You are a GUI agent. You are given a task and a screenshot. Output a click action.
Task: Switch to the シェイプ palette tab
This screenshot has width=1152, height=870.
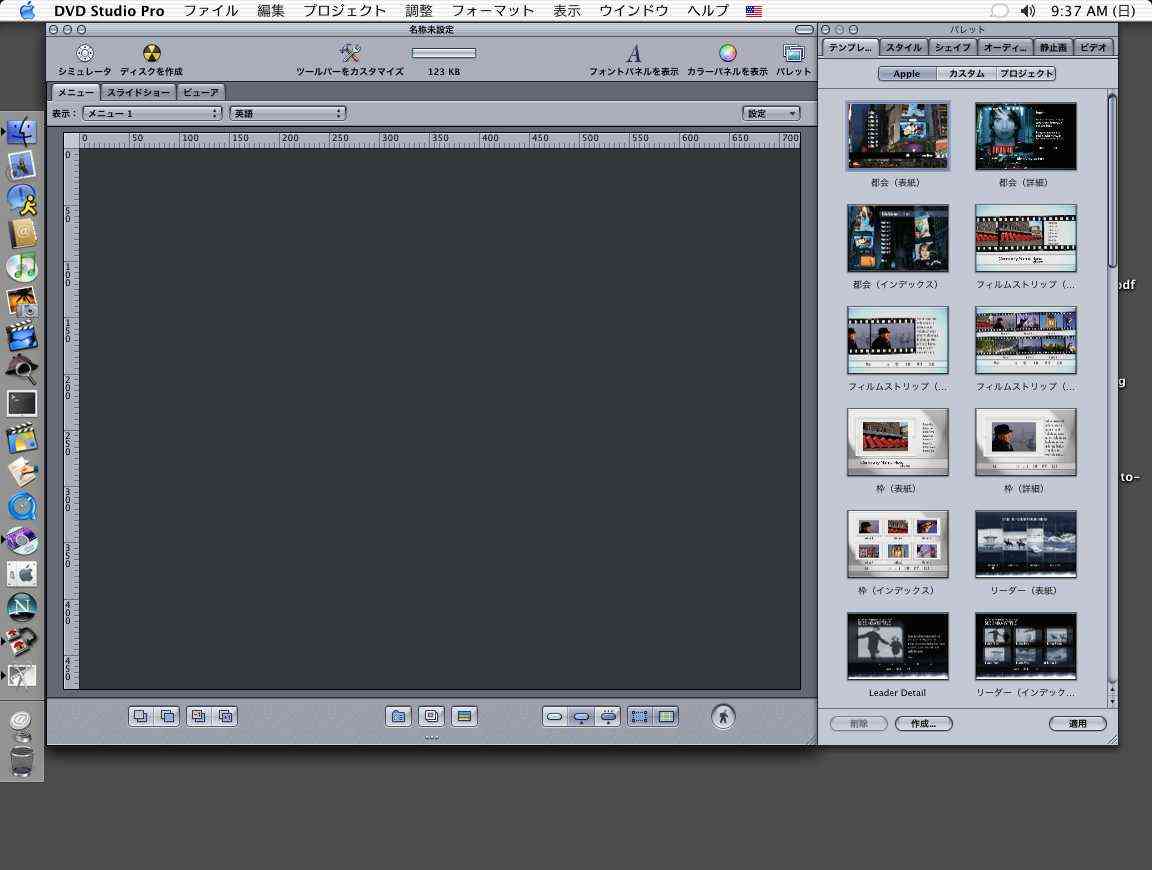click(953, 47)
